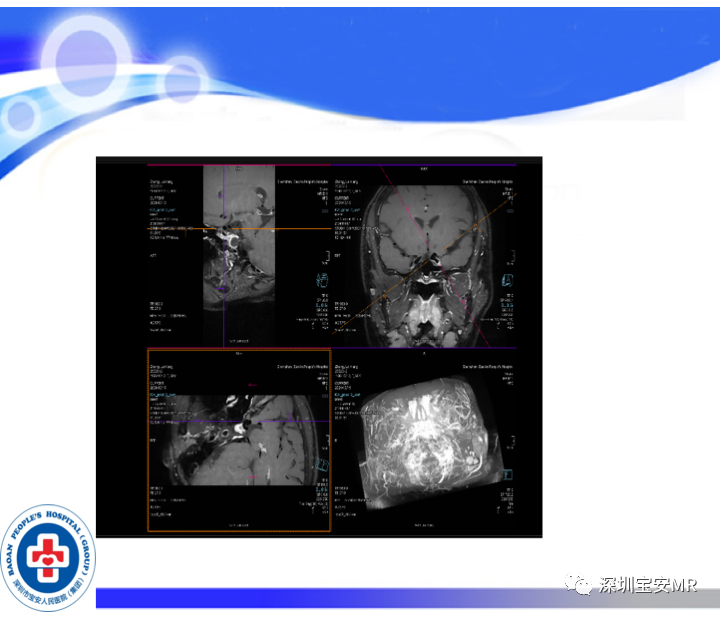This screenshot has height=617, width=720.
Task: Click blue series name in coronal viewport
Action: click(x=348, y=210)
